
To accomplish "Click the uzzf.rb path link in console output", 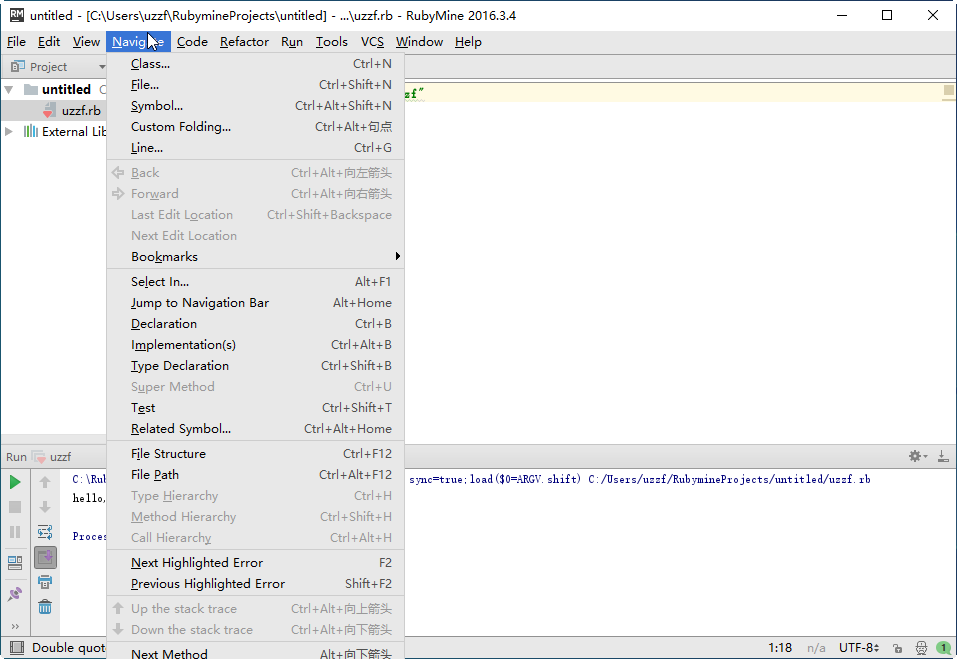I will click(x=729, y=479).
